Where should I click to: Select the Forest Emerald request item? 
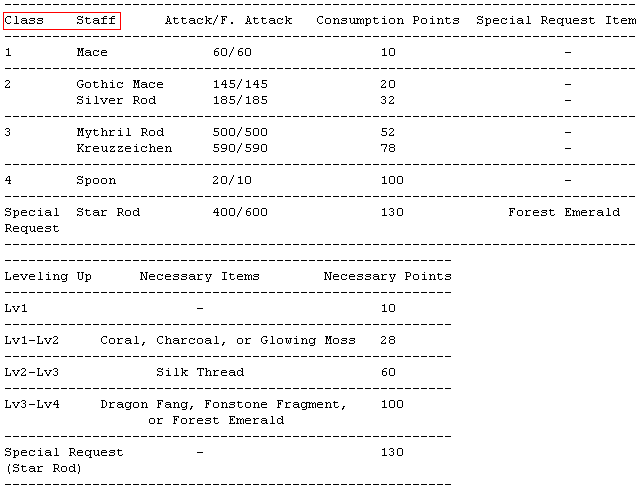pos(564,212)
